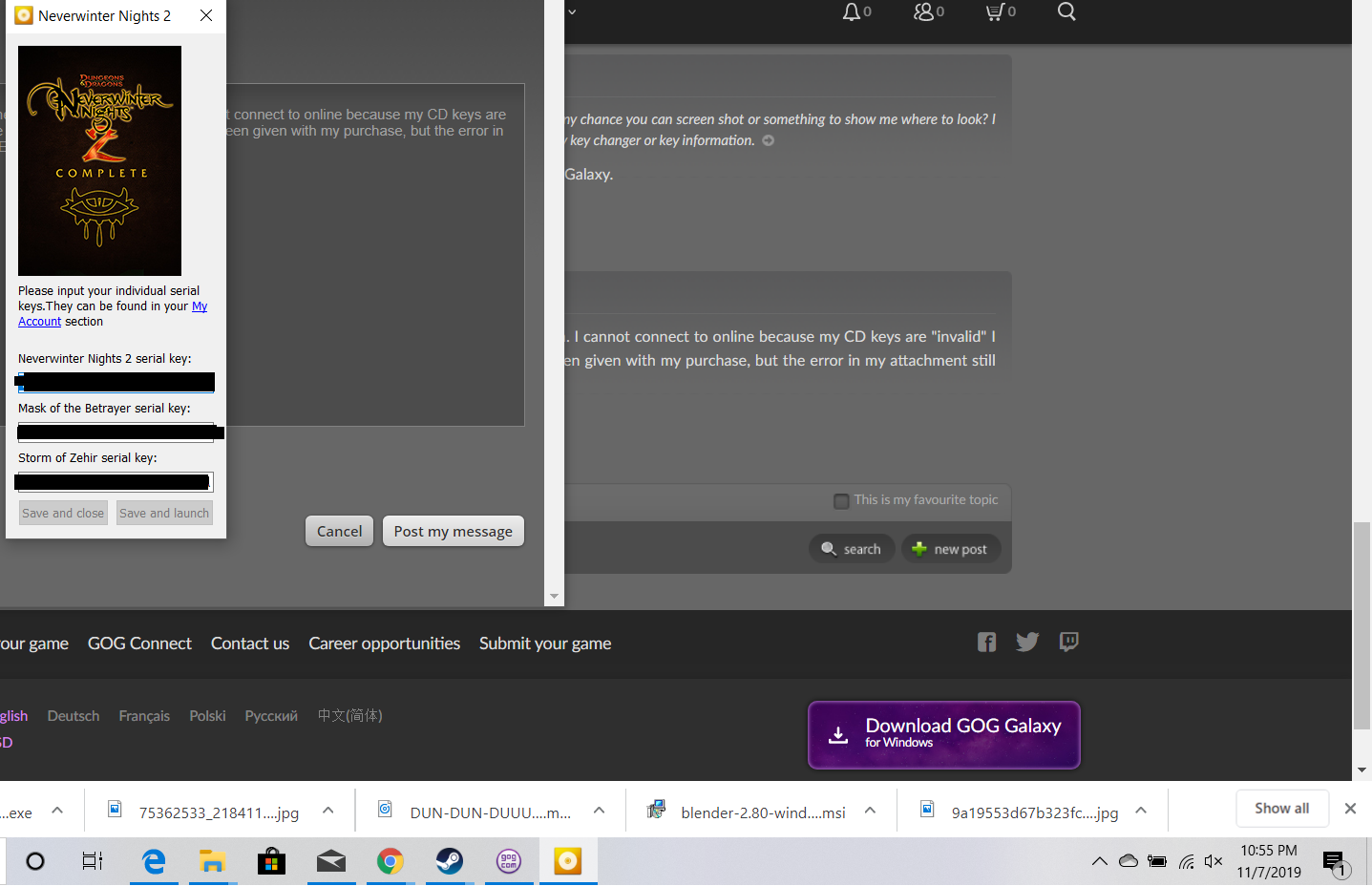Open File Explorer from taskbar
1372x886 pixels.
212,862
